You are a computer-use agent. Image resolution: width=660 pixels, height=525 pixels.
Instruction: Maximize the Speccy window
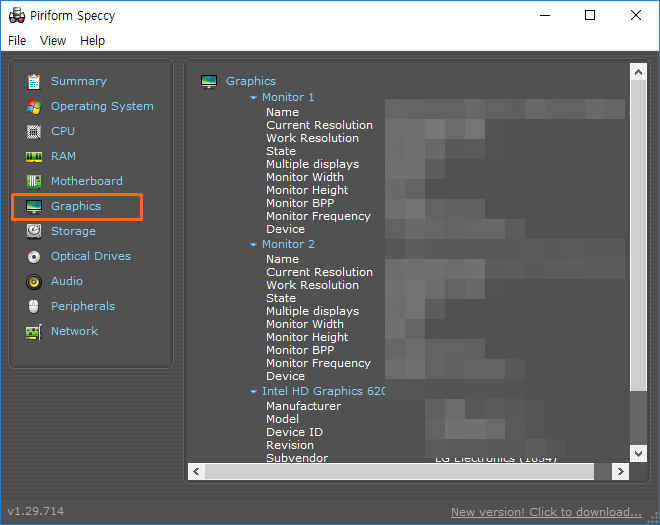590,16
